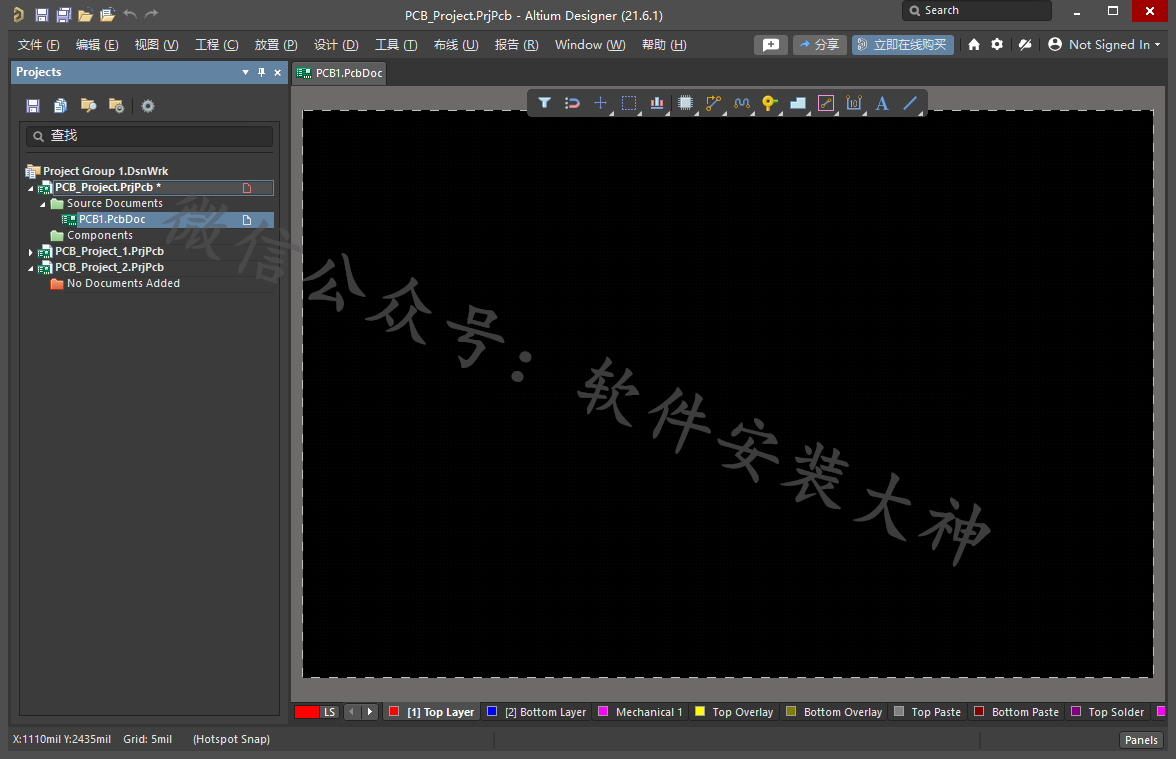Expand the PCB_Project_1.PrjPcb node
The width and height of the screenshot is (1176, 759).
tap(31, 252)
